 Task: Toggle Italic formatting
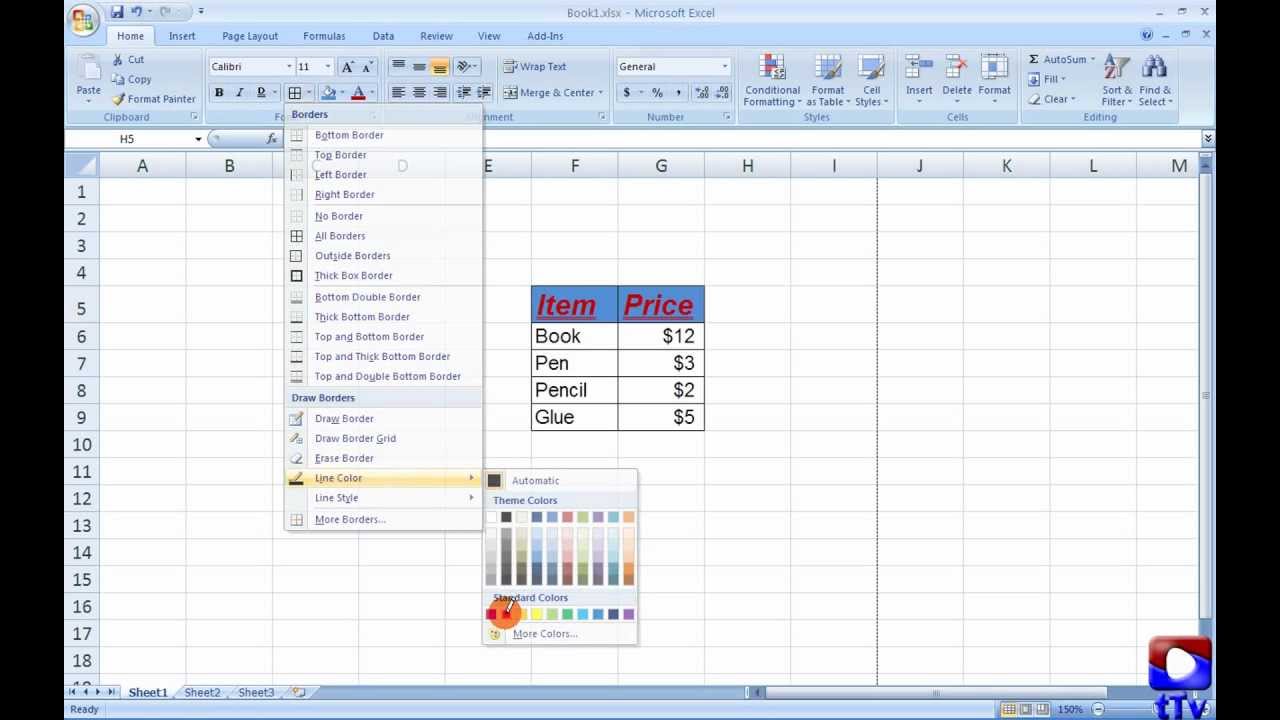point(239,93)
